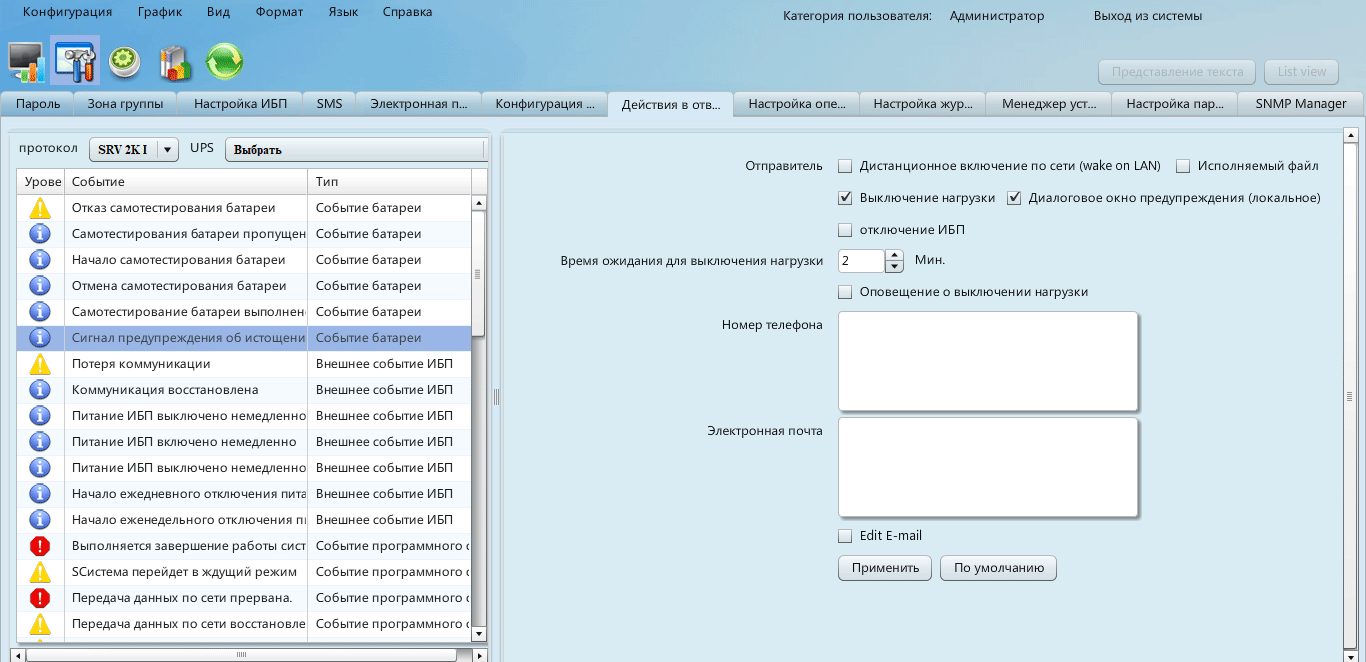Image resolution: width=1366 pixels, height=662 pixels.
Task: Click the Представление текста button
Action: (x=1176, y=72)
